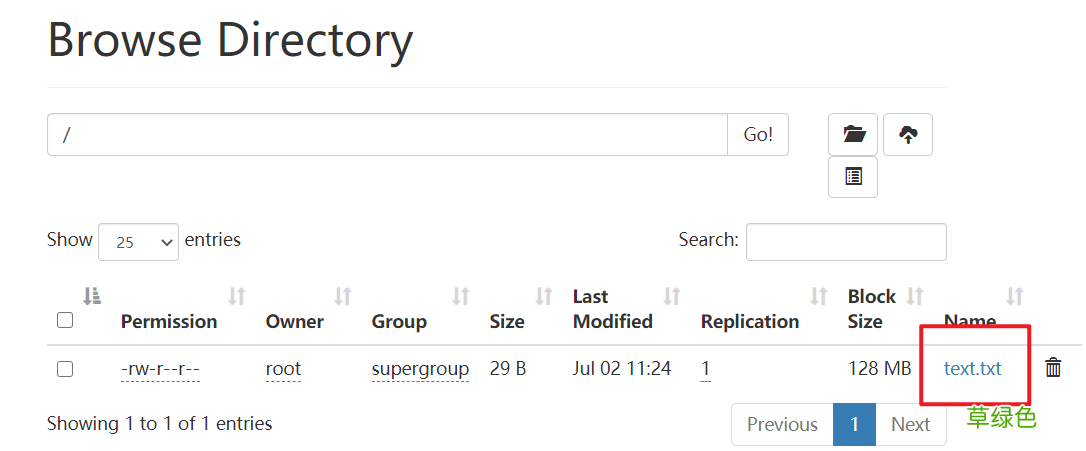
Task: Delete text.txt using the trash icon
Action: click(1053, 368)
